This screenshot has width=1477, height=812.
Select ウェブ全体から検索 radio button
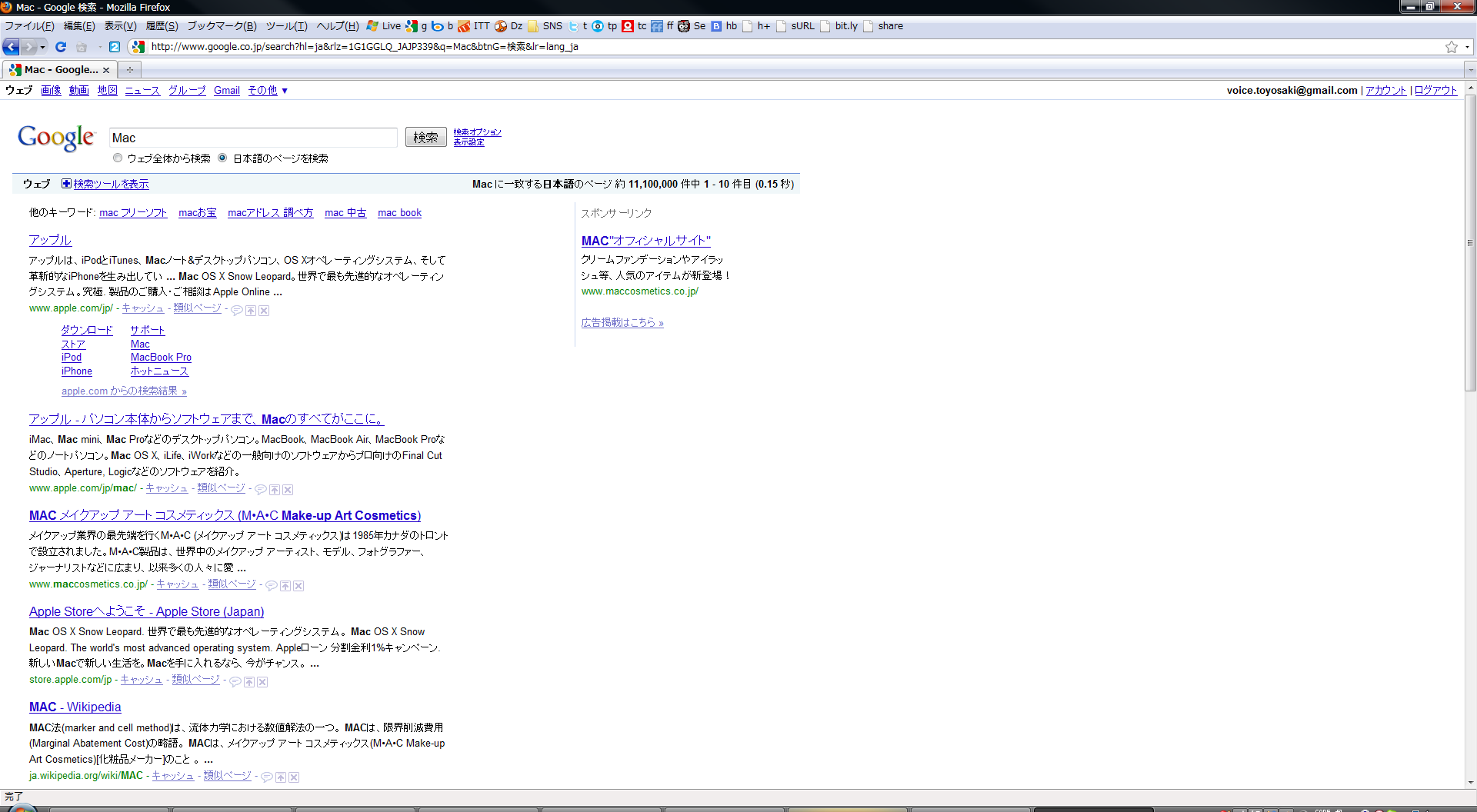118,158
